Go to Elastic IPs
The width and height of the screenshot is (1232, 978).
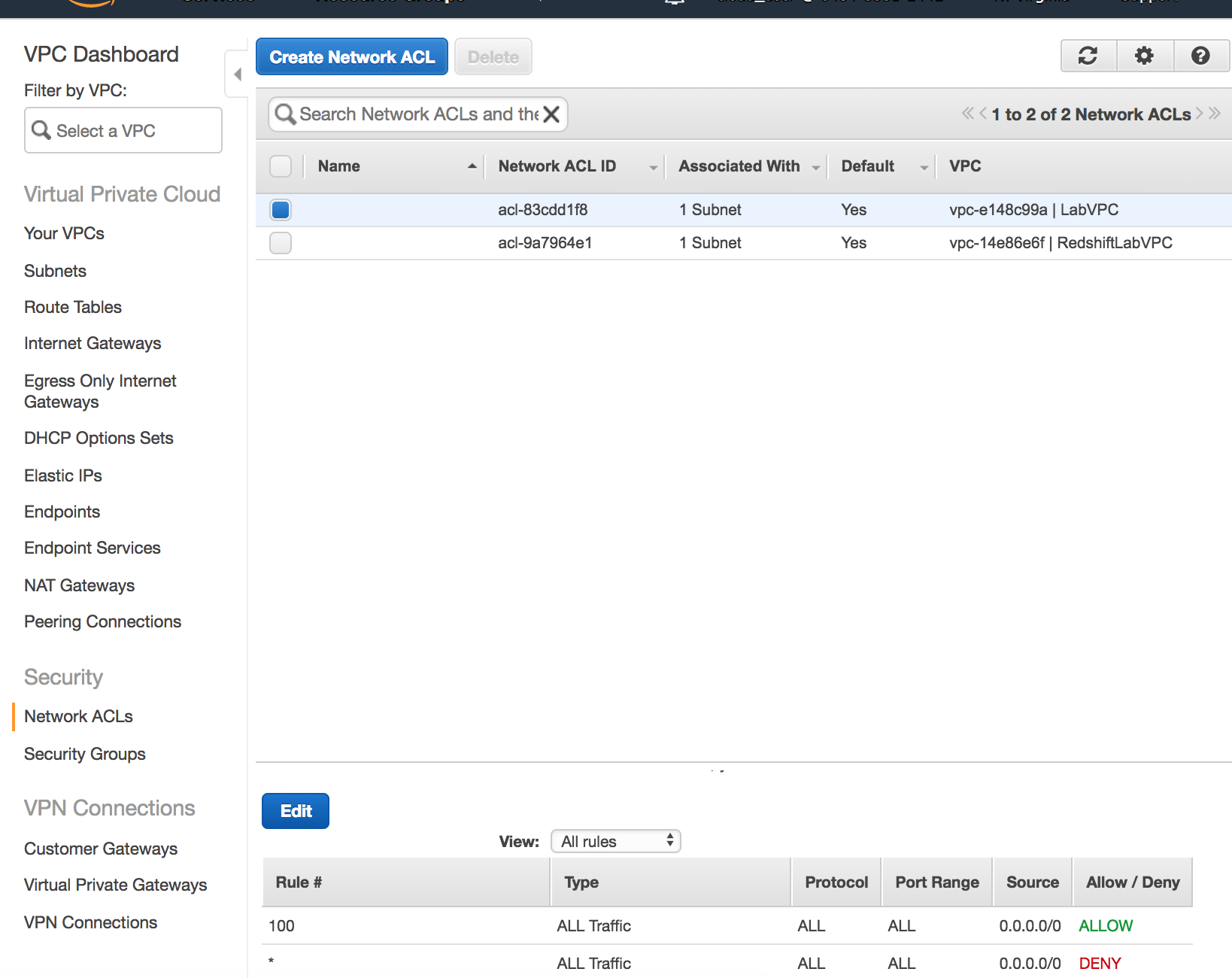tap(63, 475)
